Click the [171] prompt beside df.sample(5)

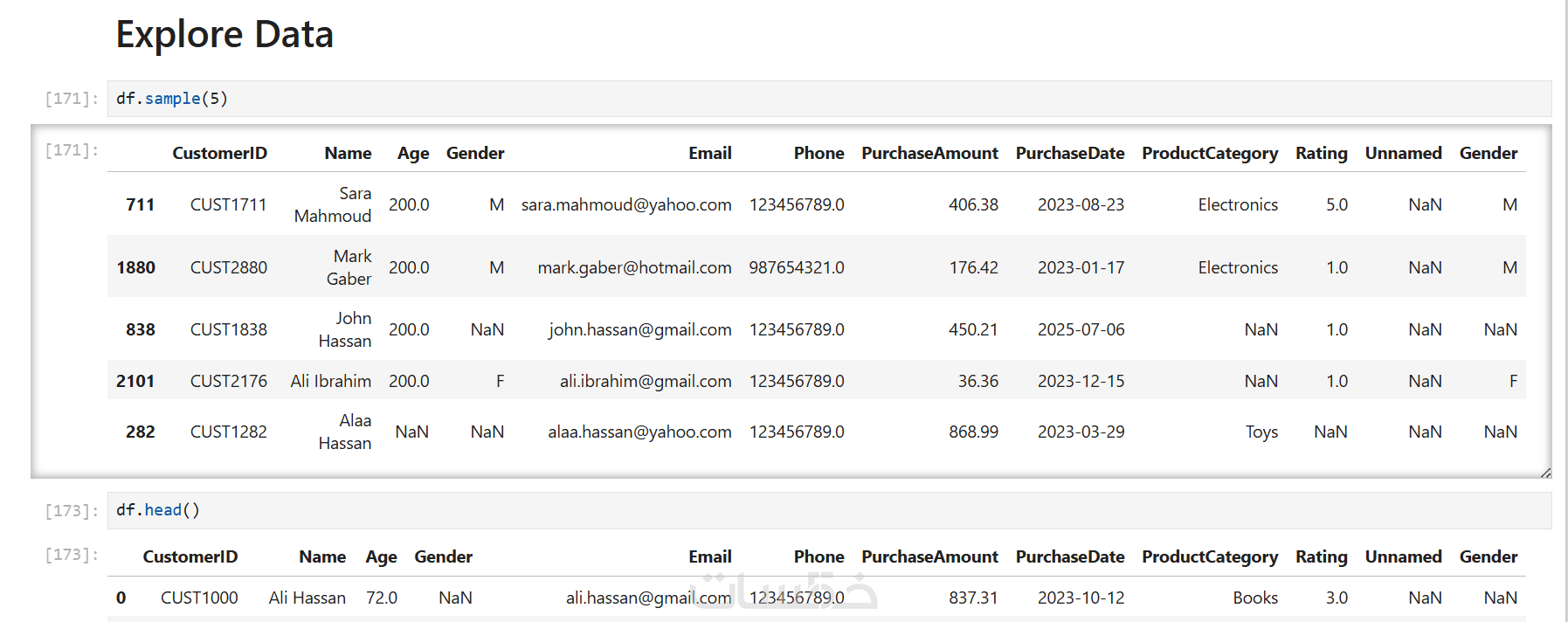click(x=71, y=99)
